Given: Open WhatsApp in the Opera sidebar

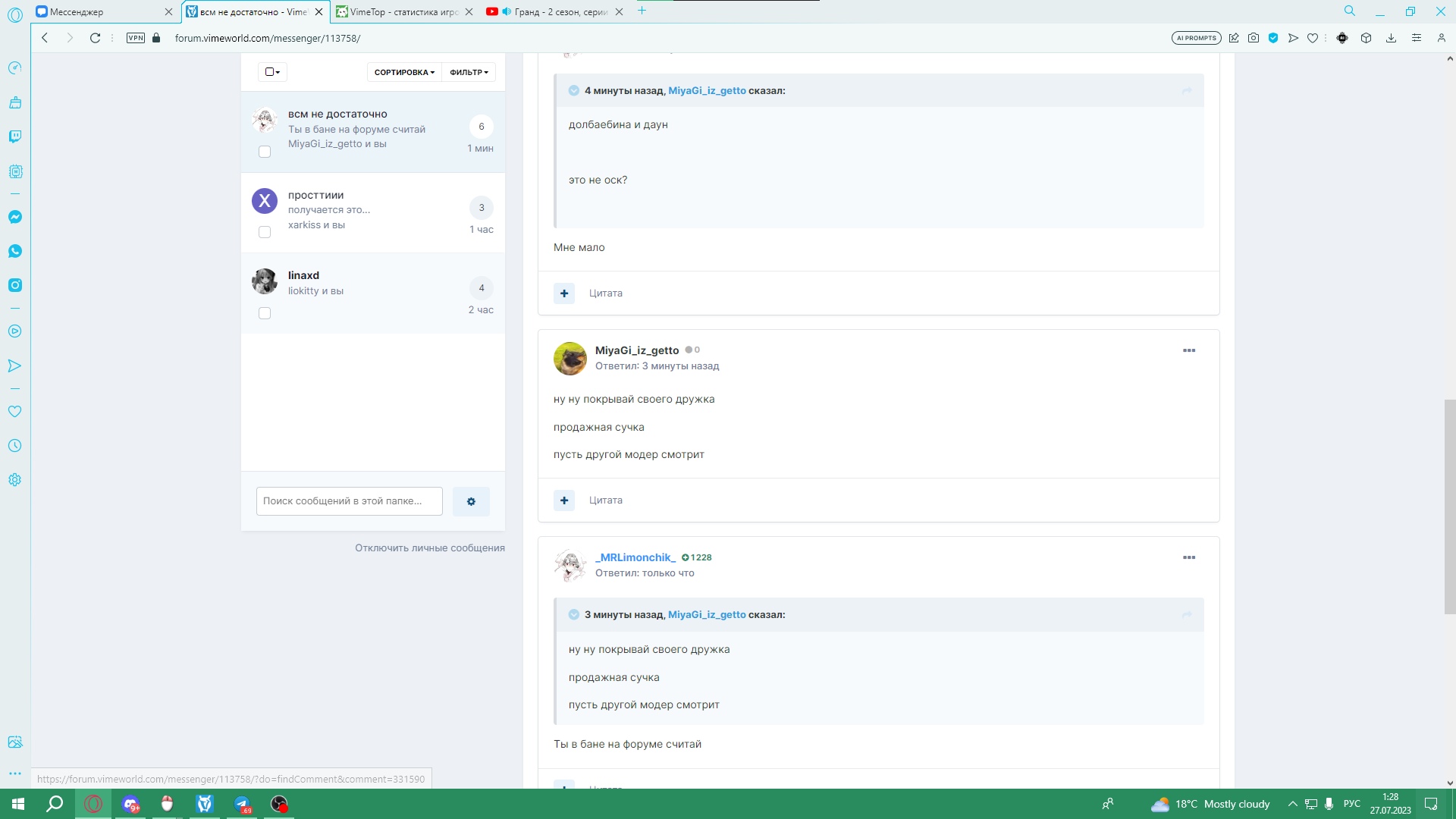Looking at the screenshot, I should click(x=15, y=251).
